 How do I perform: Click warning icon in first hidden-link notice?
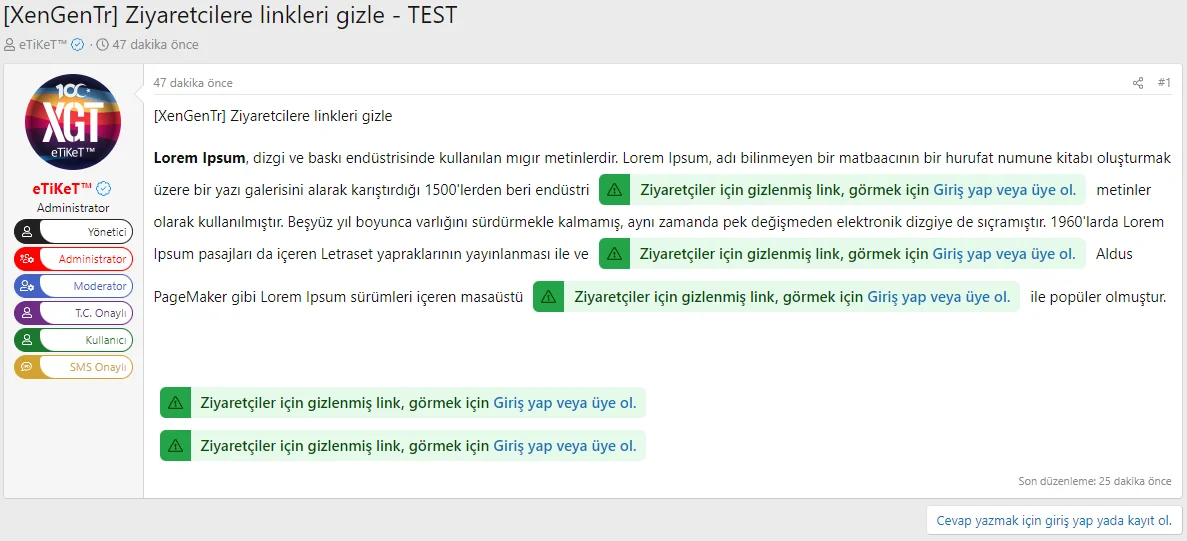(x=614, y=190)
